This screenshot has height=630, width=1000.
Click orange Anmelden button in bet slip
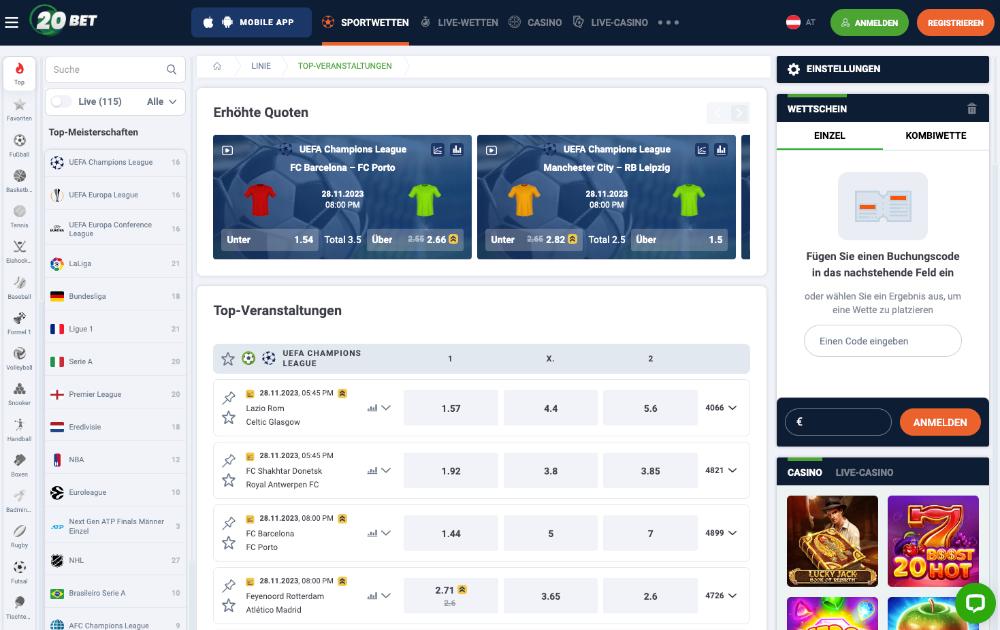pyautogui.click(x=940, y=422)
